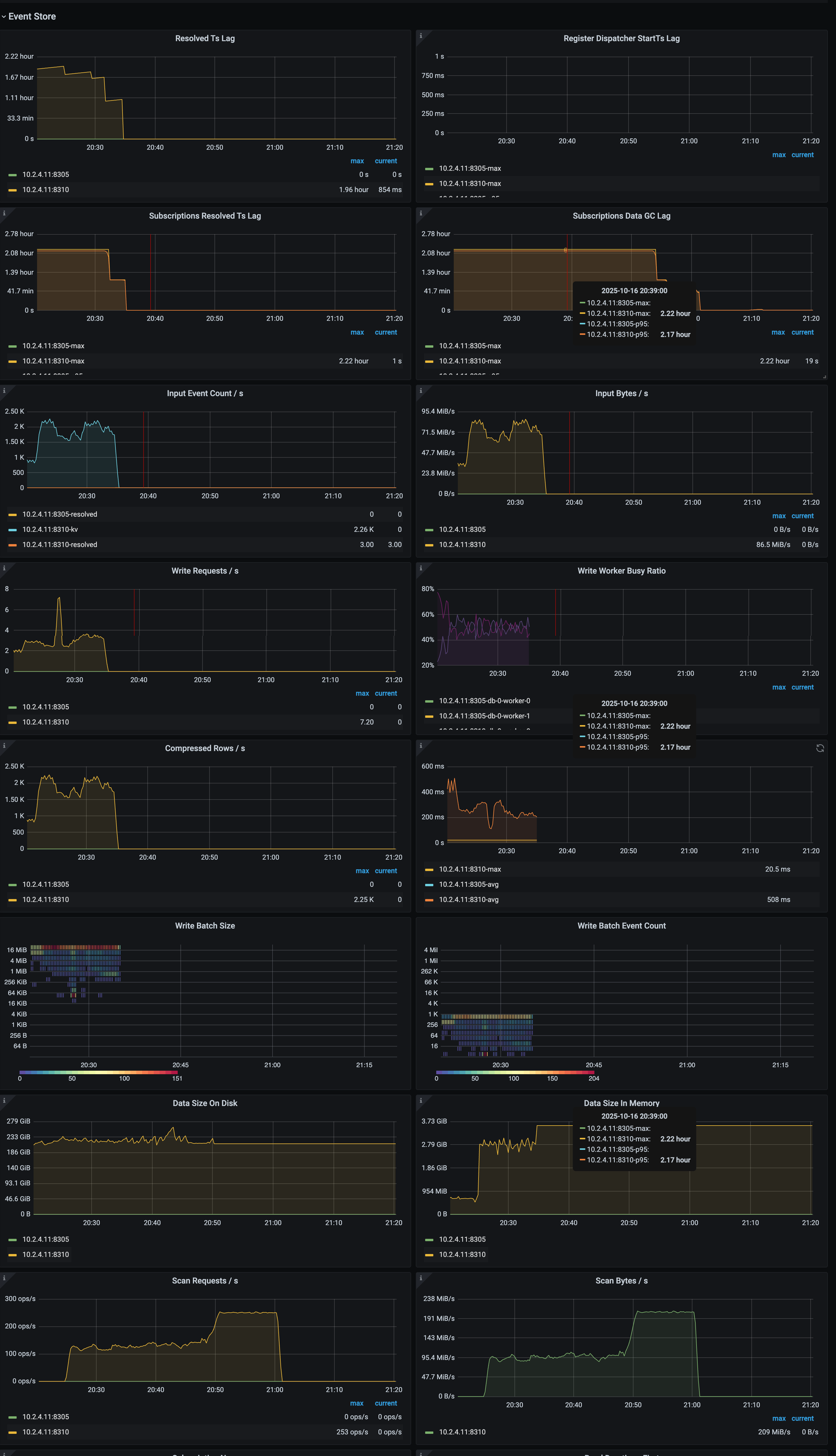Show info icon tooltip on Input Bytes panel
The height and width of the screenshot is (1456, 836).
421,391
